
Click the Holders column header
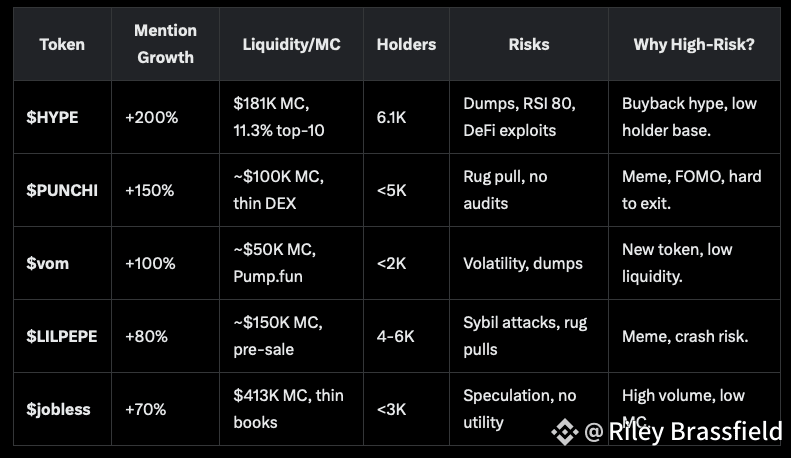click(407, 44)
